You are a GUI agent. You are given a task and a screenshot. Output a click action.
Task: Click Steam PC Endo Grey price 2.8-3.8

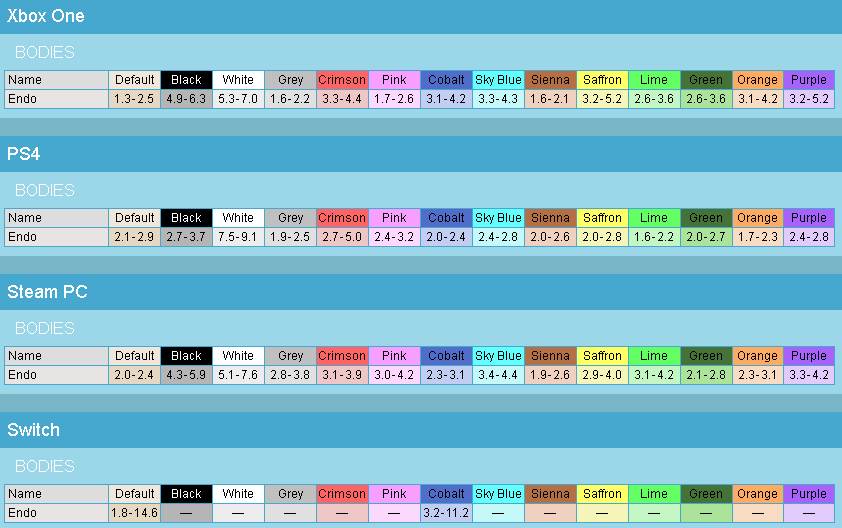point(291,375)
